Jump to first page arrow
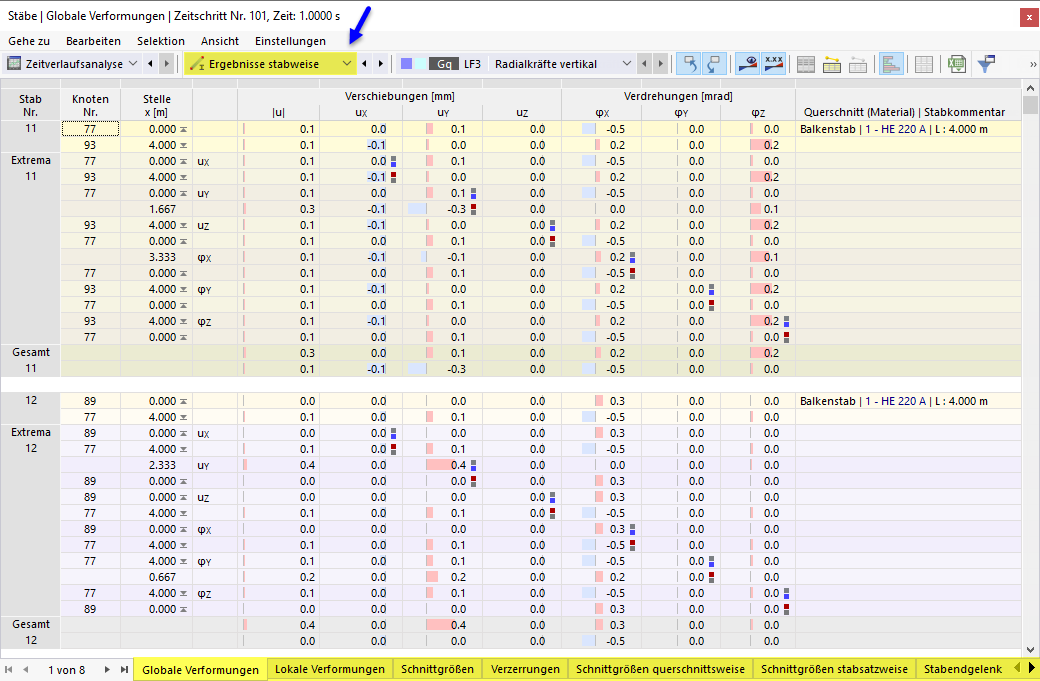 tap(9, 670)
